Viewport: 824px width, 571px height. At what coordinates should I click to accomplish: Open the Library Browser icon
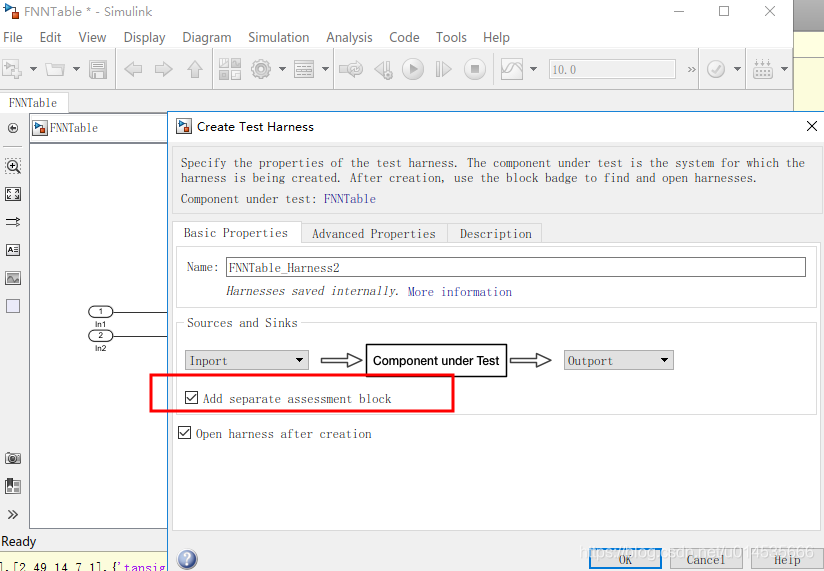coord(230,69)
